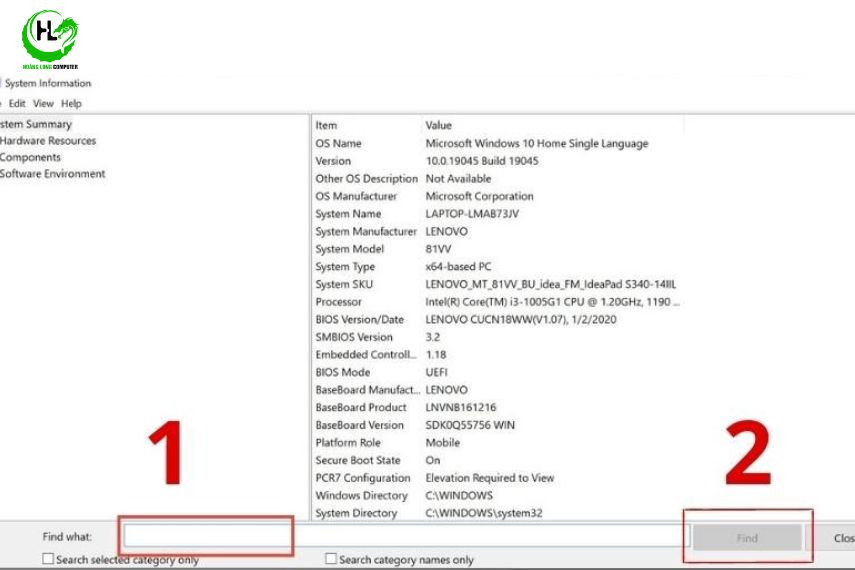Click the Value column header
This screenshot has width=855, height=570.
point(438,125)
